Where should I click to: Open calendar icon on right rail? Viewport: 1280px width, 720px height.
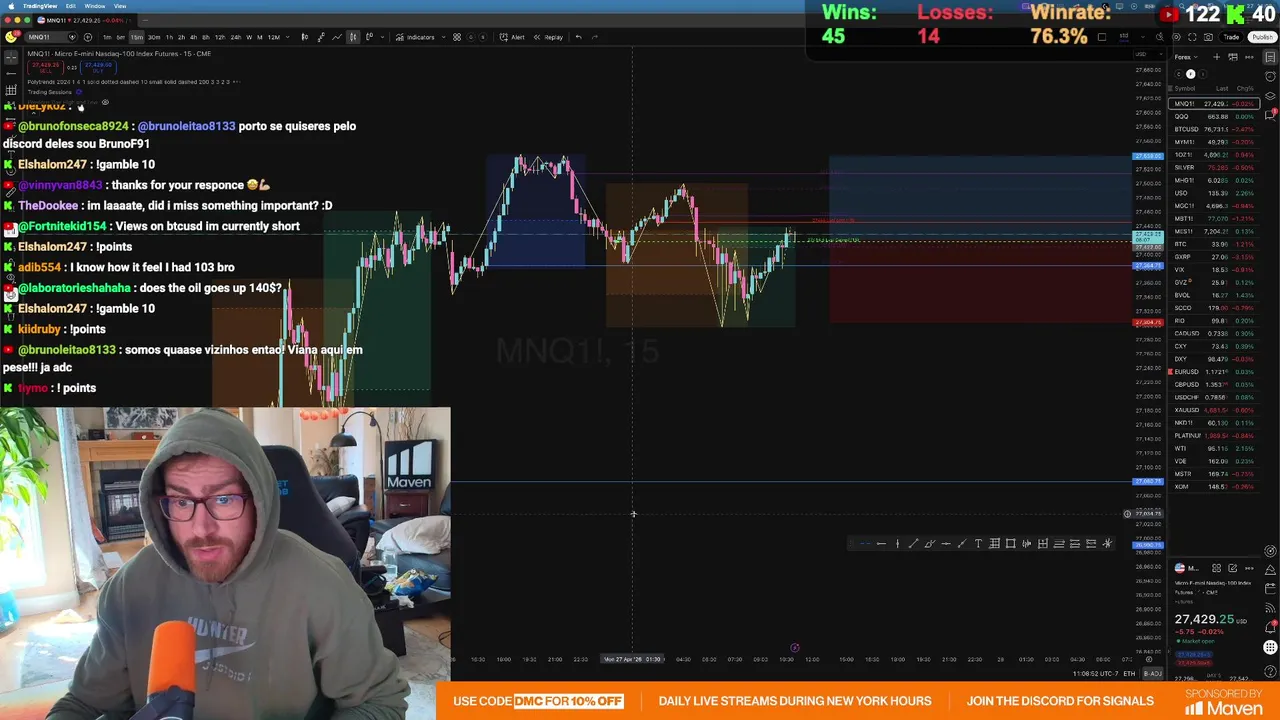click(1270, 589)
